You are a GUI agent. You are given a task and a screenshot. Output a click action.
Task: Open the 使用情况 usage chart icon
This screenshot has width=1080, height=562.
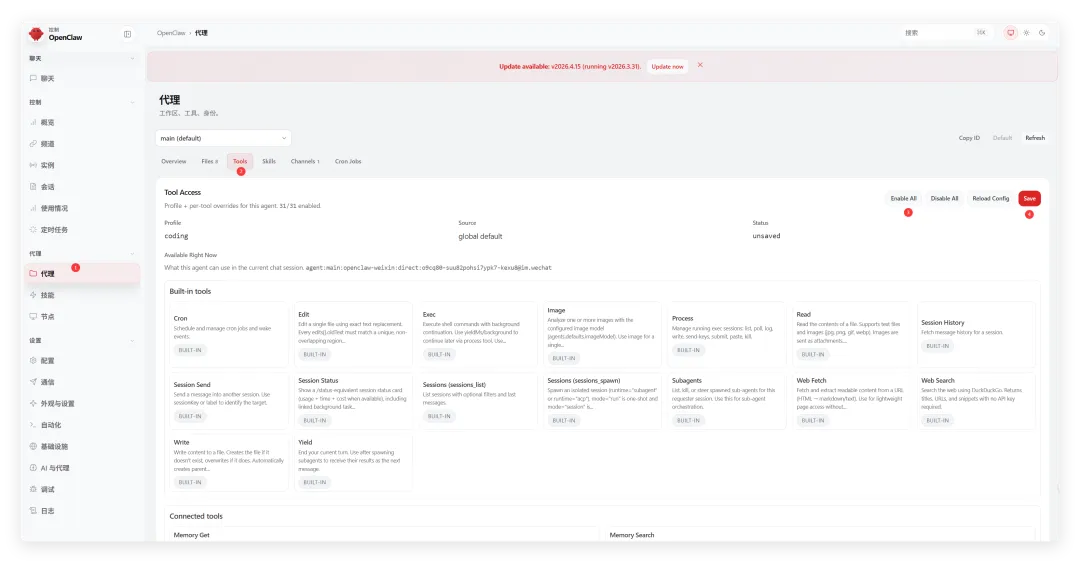pos(33,207)
